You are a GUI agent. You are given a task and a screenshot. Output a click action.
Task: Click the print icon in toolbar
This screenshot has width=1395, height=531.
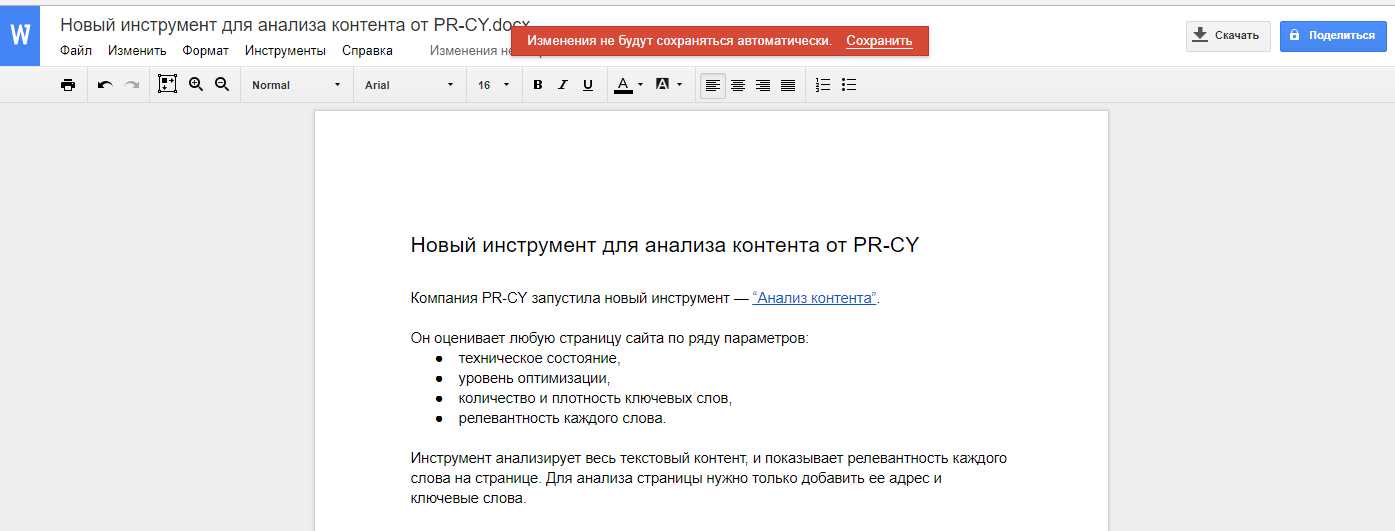coord(68,85)
